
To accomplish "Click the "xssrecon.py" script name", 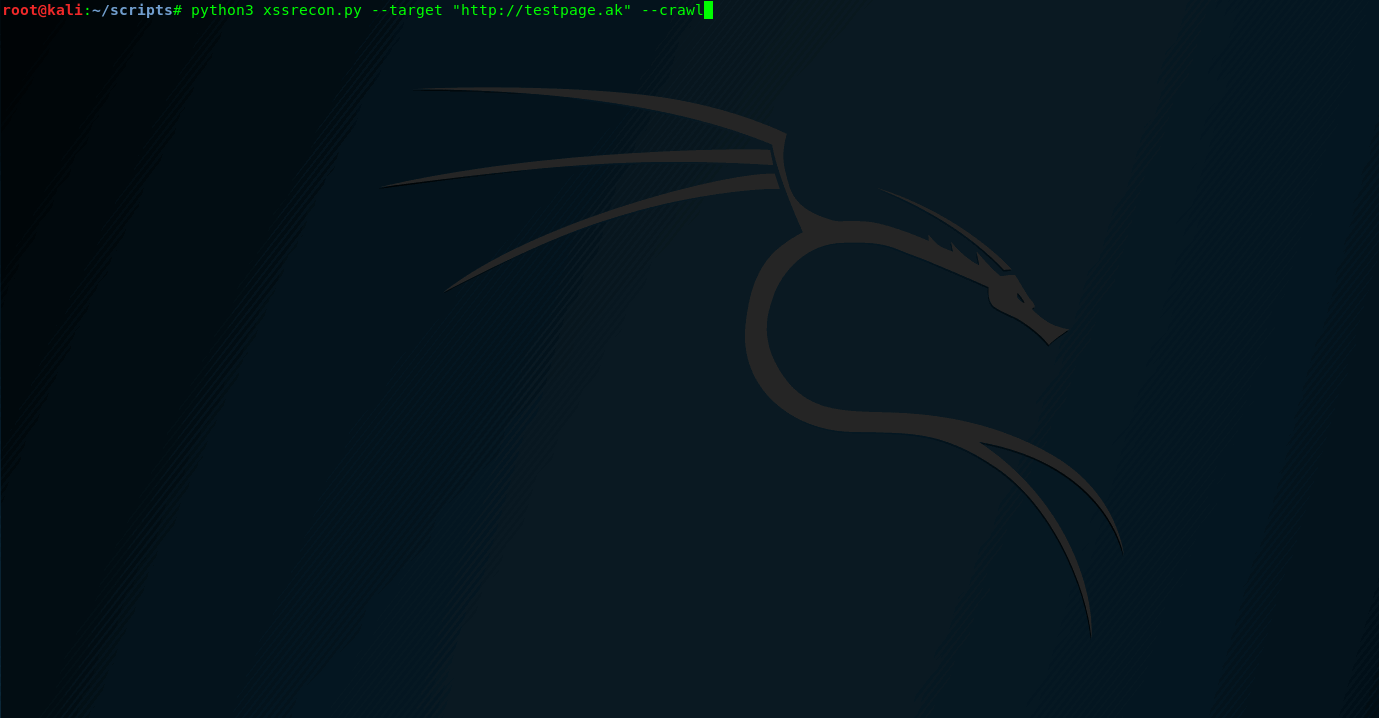I will [x=312, y=10].
